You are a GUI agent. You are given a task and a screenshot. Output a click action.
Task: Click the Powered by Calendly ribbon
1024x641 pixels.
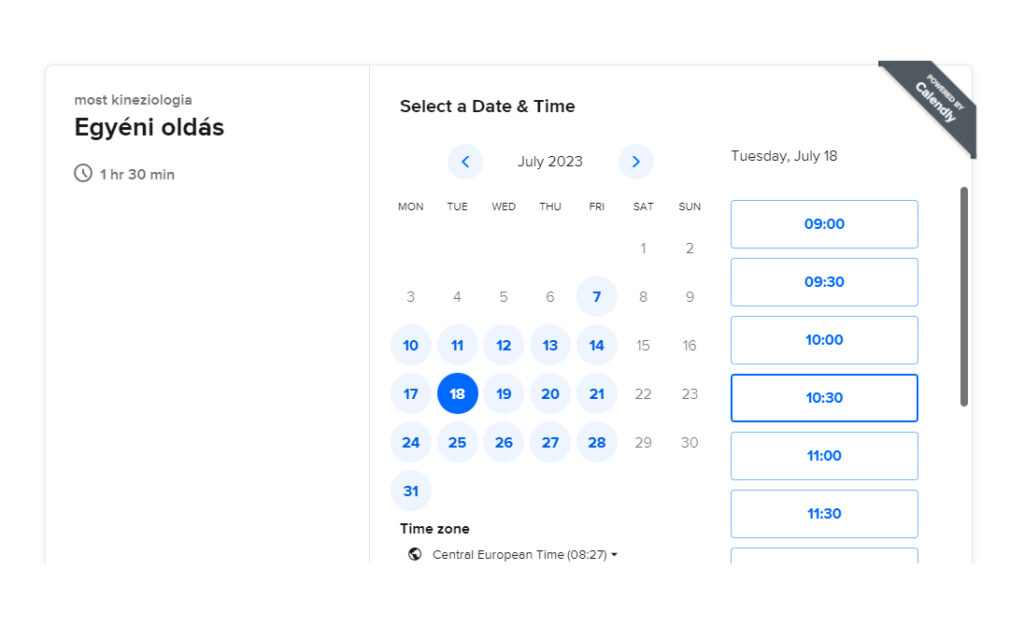pyautogui.click(x=933, y=101)
